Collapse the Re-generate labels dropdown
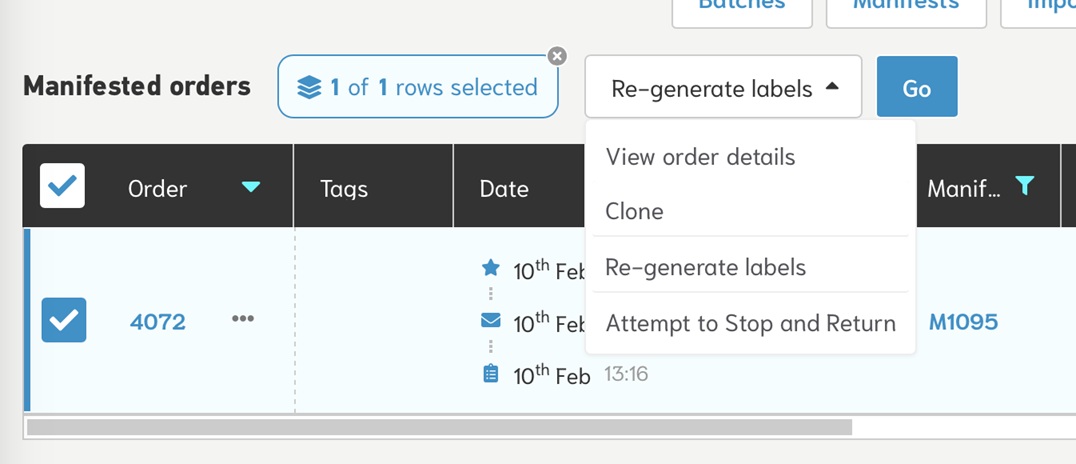 [723, 88]
